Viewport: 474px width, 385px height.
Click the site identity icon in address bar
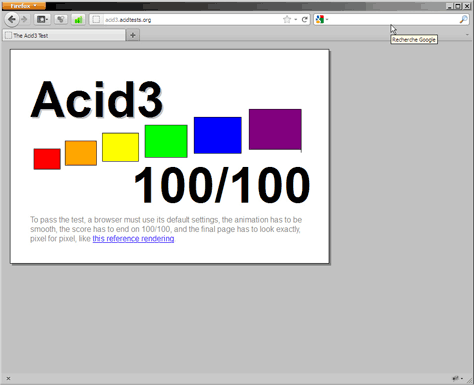96,20
